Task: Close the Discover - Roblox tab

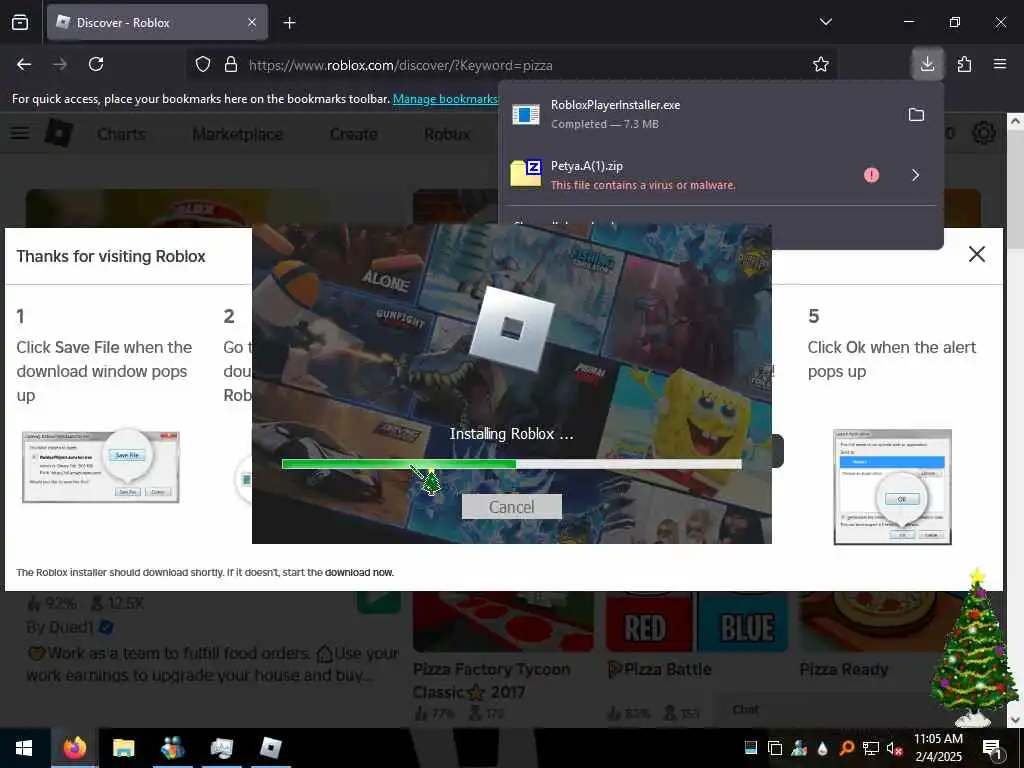Action: pos(252,23)
